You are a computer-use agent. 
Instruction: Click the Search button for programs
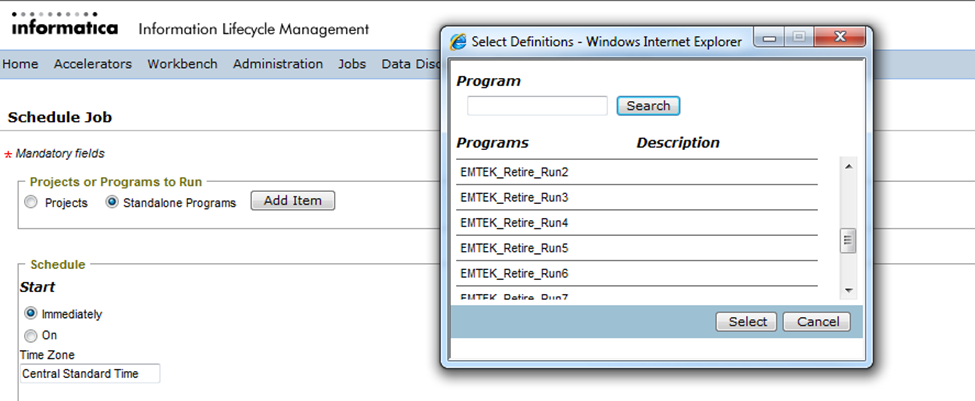648,106
